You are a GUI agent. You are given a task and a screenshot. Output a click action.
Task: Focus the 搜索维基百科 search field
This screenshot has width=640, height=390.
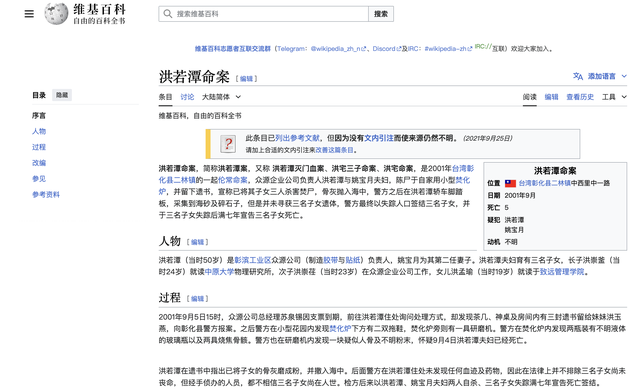tap(263, 14)
